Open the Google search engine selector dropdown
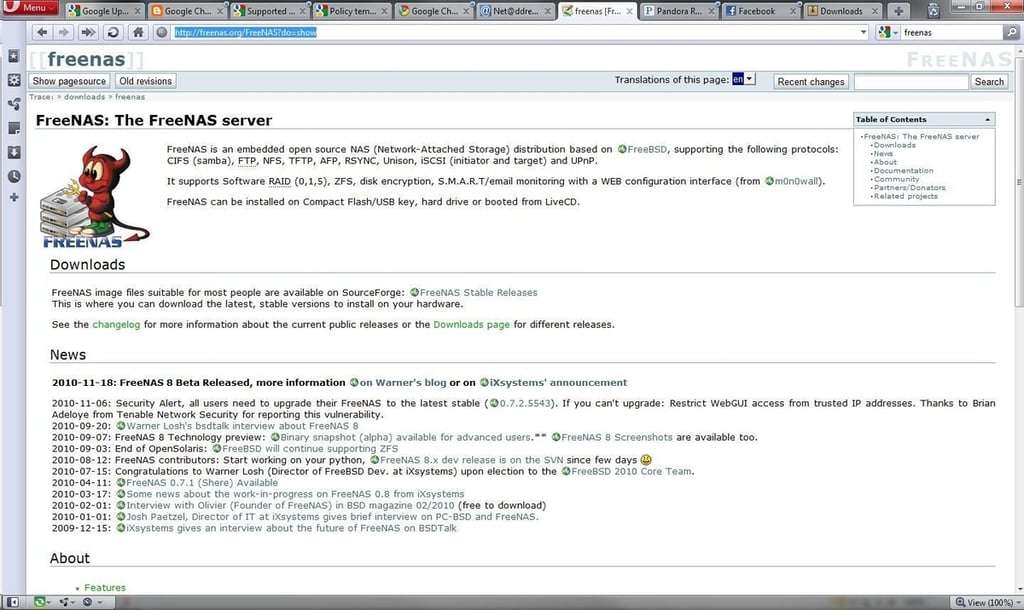 [888, 32]
